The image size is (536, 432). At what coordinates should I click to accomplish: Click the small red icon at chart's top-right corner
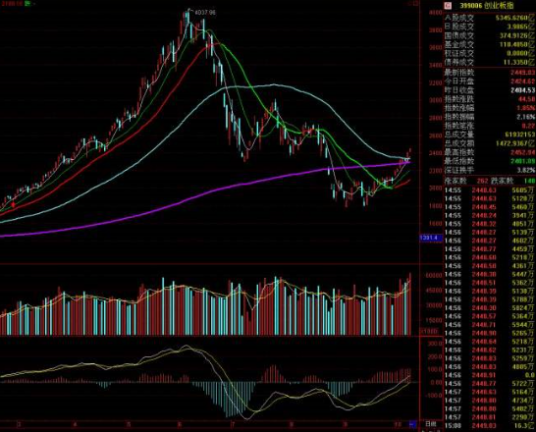[x=415, y=3]
